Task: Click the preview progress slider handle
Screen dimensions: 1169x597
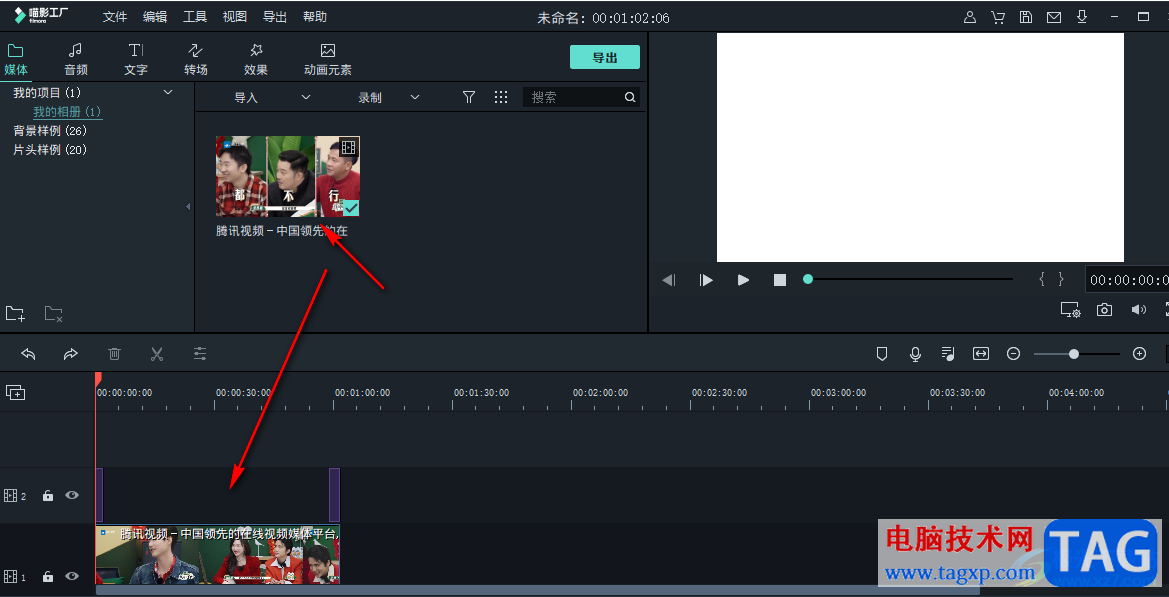Action: [807, 279]
